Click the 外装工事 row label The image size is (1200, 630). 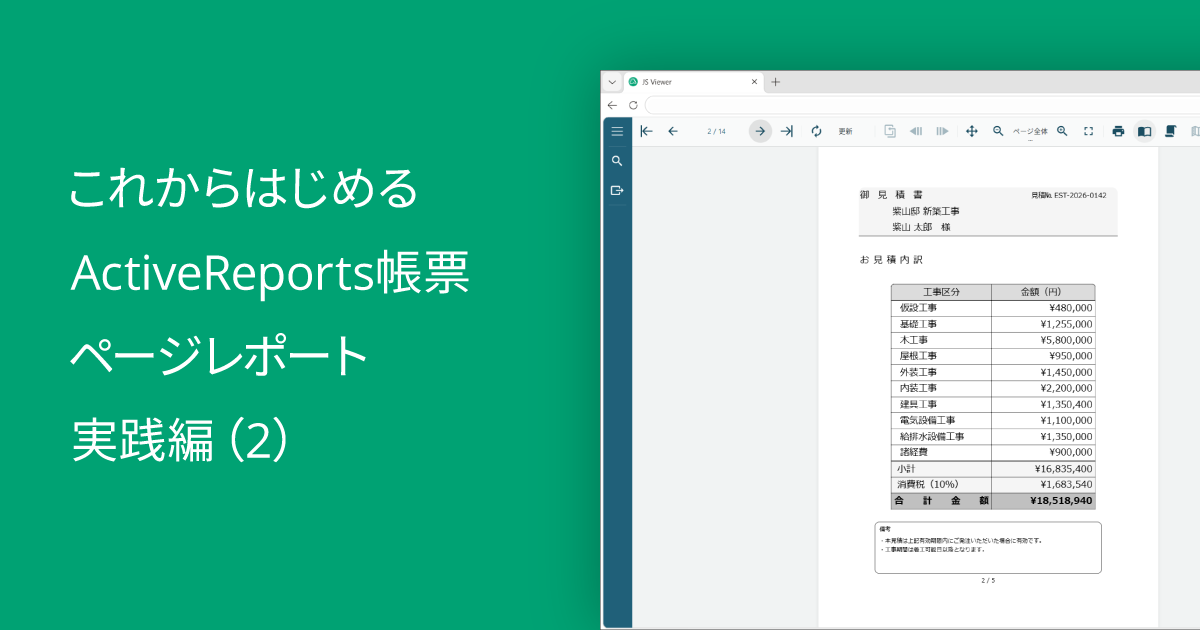coord(918,372)
